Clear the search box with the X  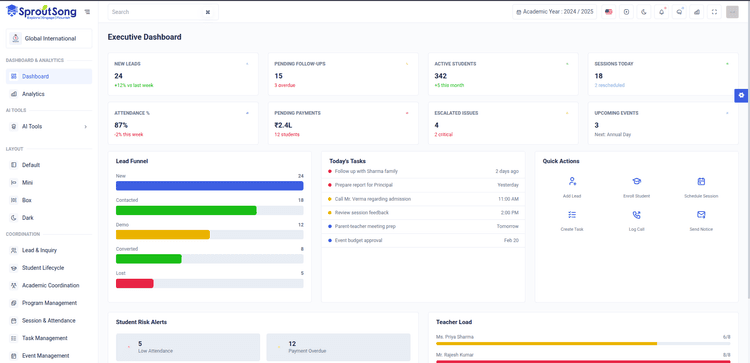(x=208, y=12)
